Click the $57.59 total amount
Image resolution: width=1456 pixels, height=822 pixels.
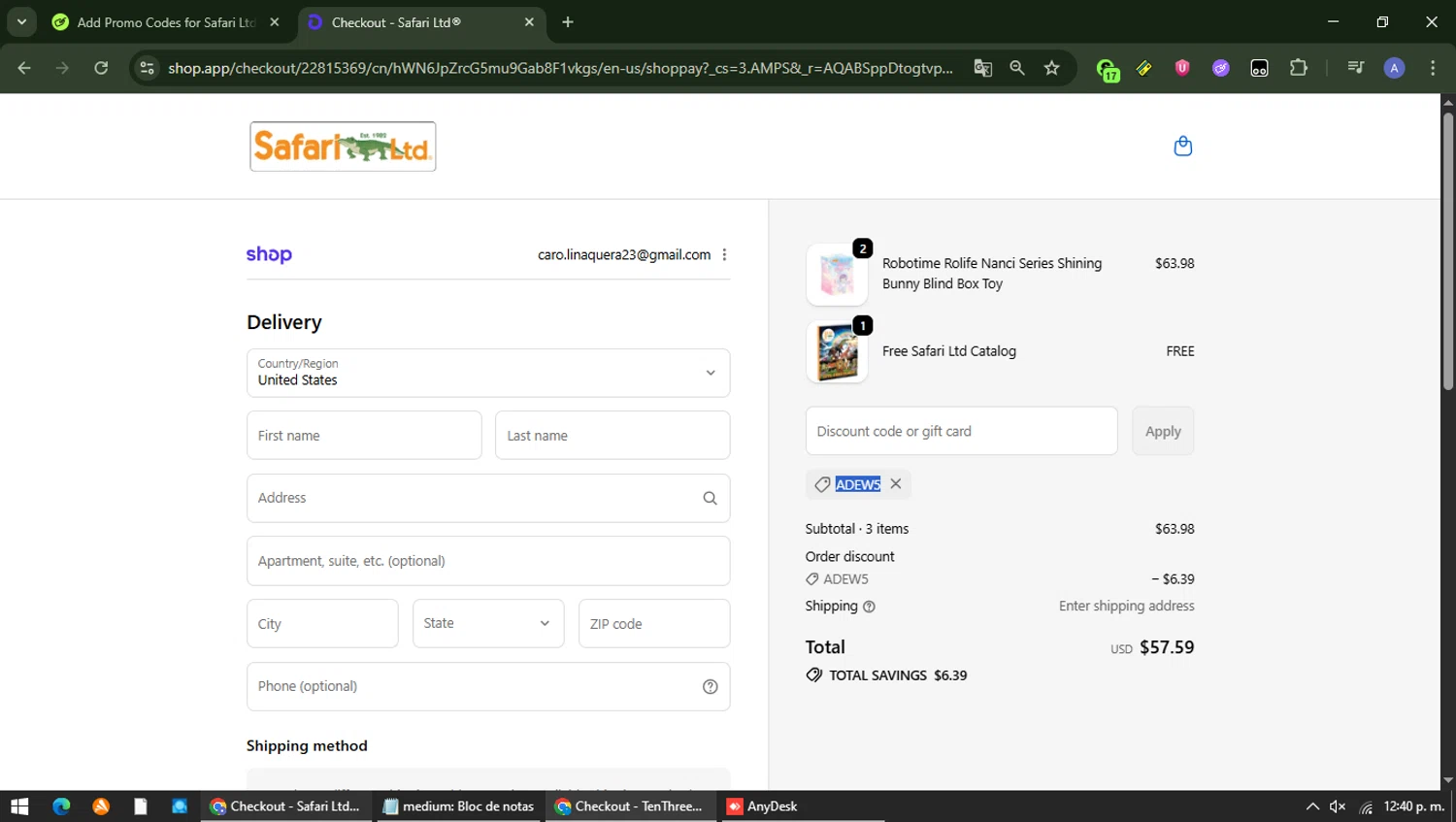[1167, 647]
